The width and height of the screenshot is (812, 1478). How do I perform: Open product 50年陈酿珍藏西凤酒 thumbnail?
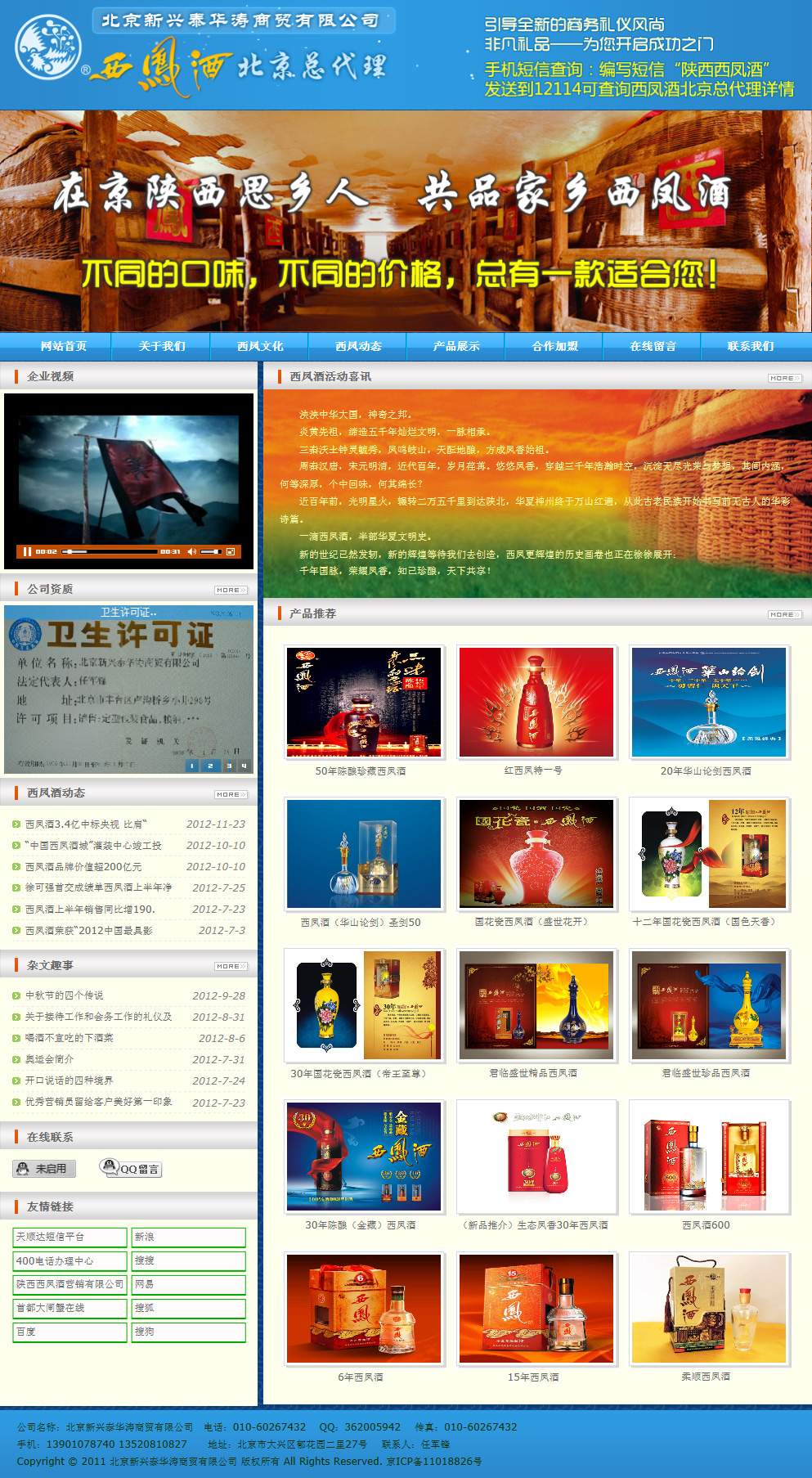tap(364, 702)
